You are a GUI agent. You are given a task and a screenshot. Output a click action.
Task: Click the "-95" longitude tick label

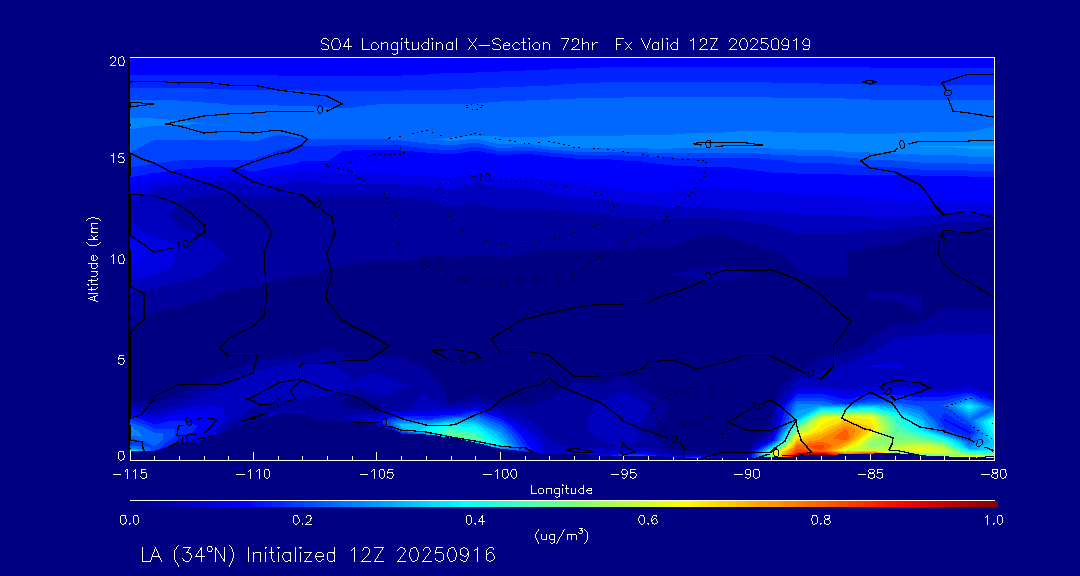(623, 475)
